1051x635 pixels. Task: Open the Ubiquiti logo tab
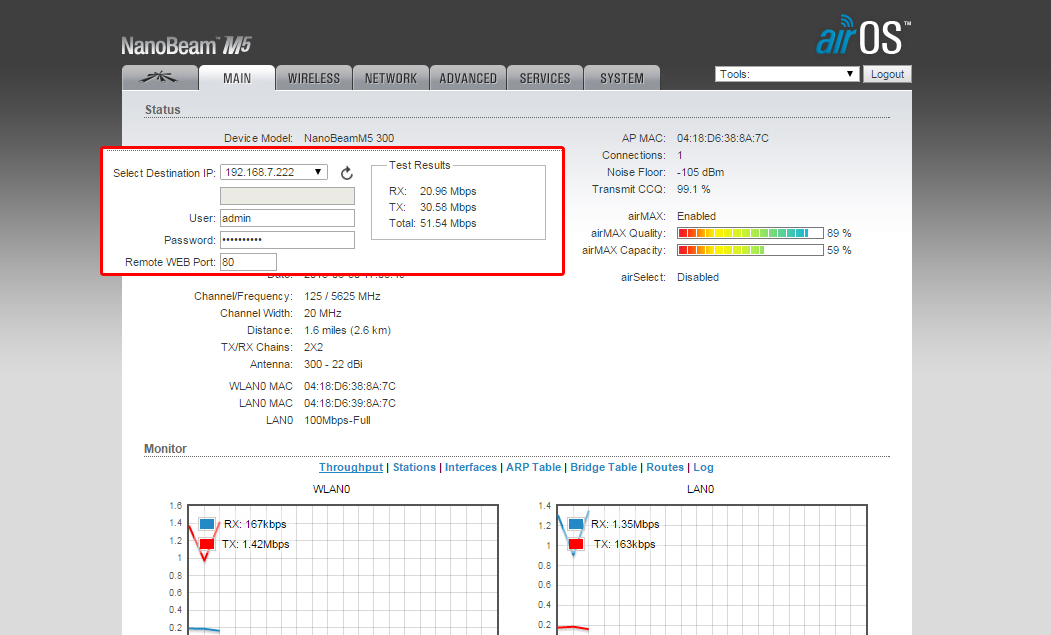click(160, 78)
